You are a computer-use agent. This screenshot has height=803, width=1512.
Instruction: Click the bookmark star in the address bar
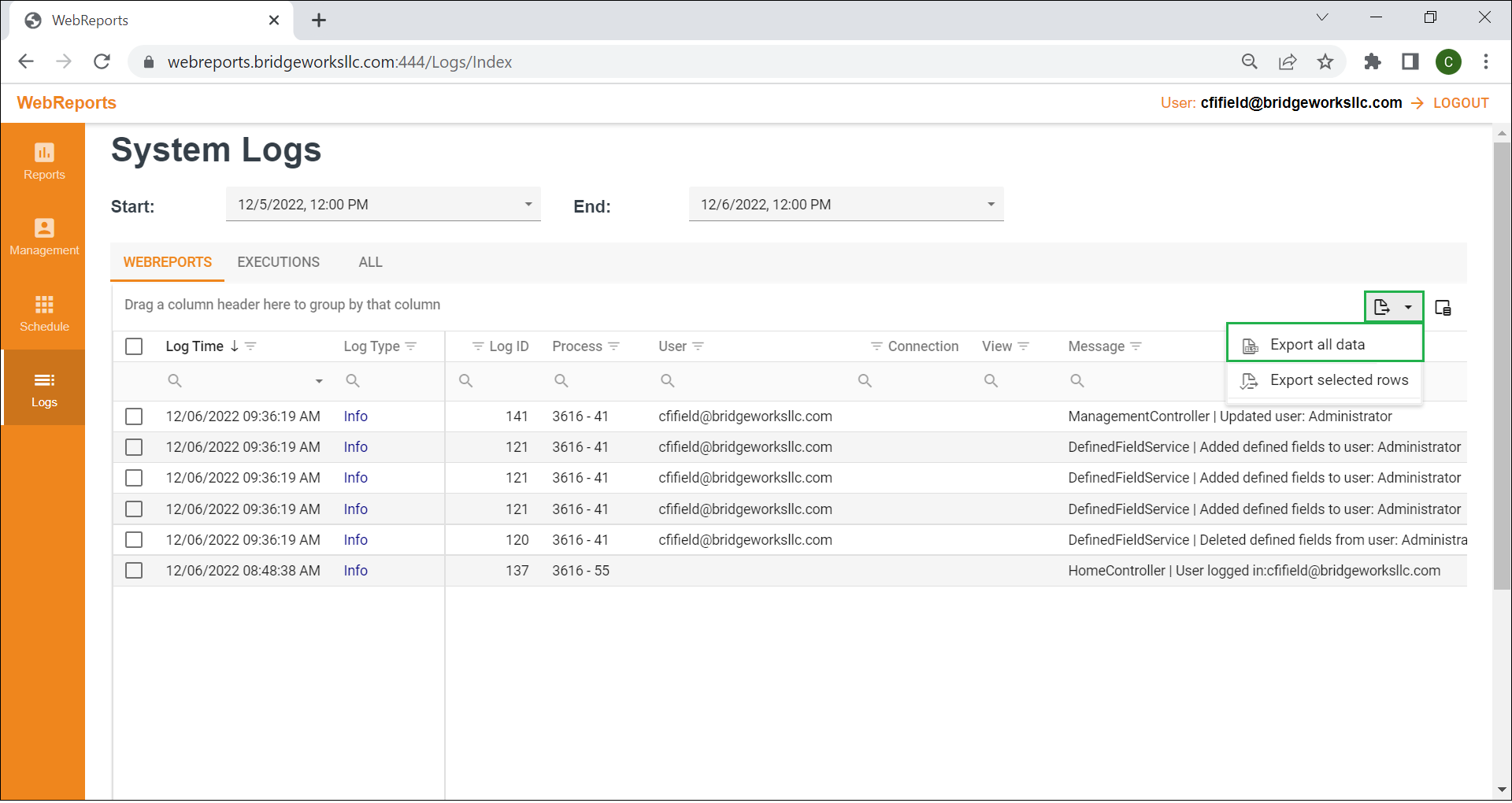[1325, 61]
